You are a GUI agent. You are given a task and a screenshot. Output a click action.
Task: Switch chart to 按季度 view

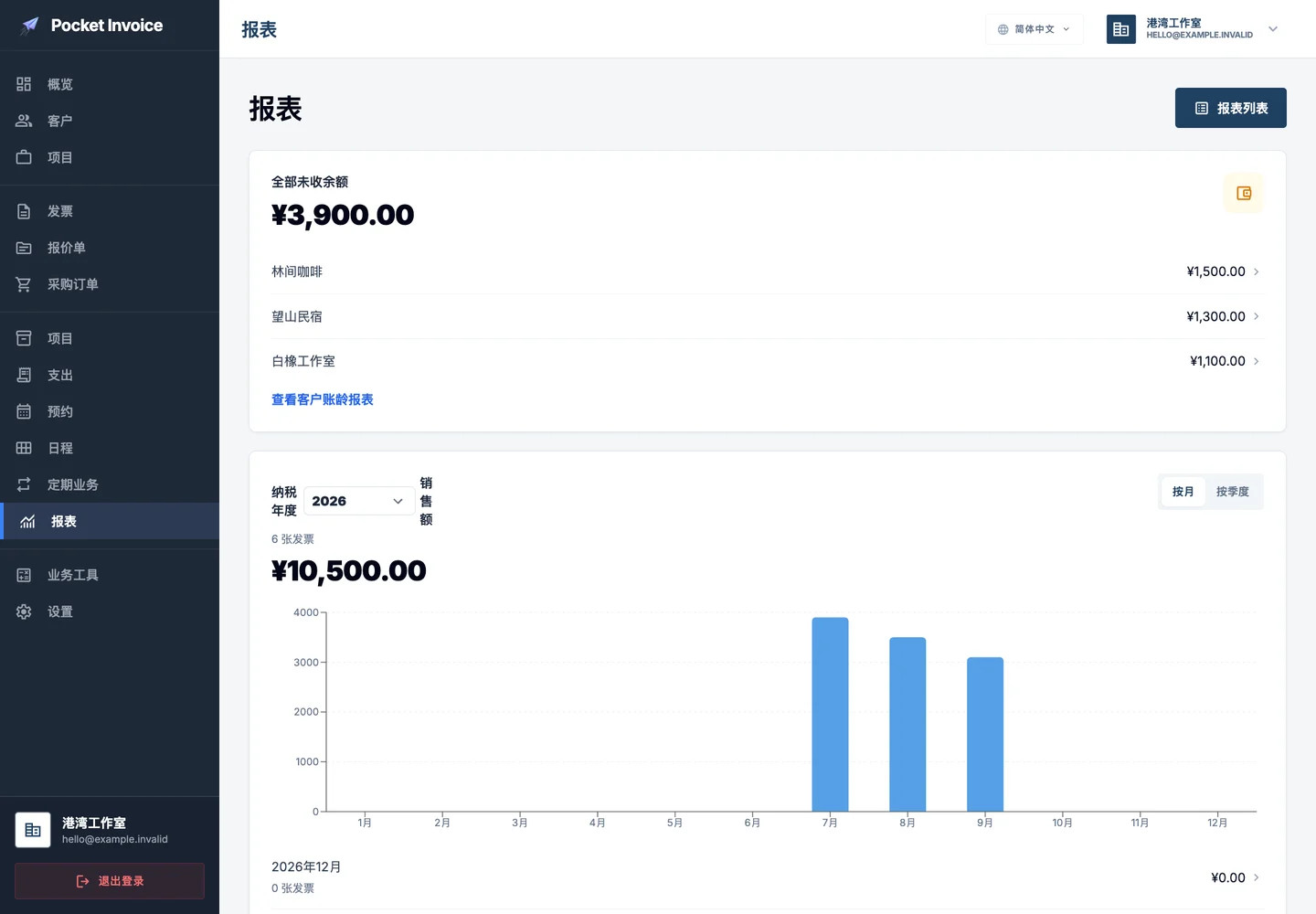pos(1233,492)
